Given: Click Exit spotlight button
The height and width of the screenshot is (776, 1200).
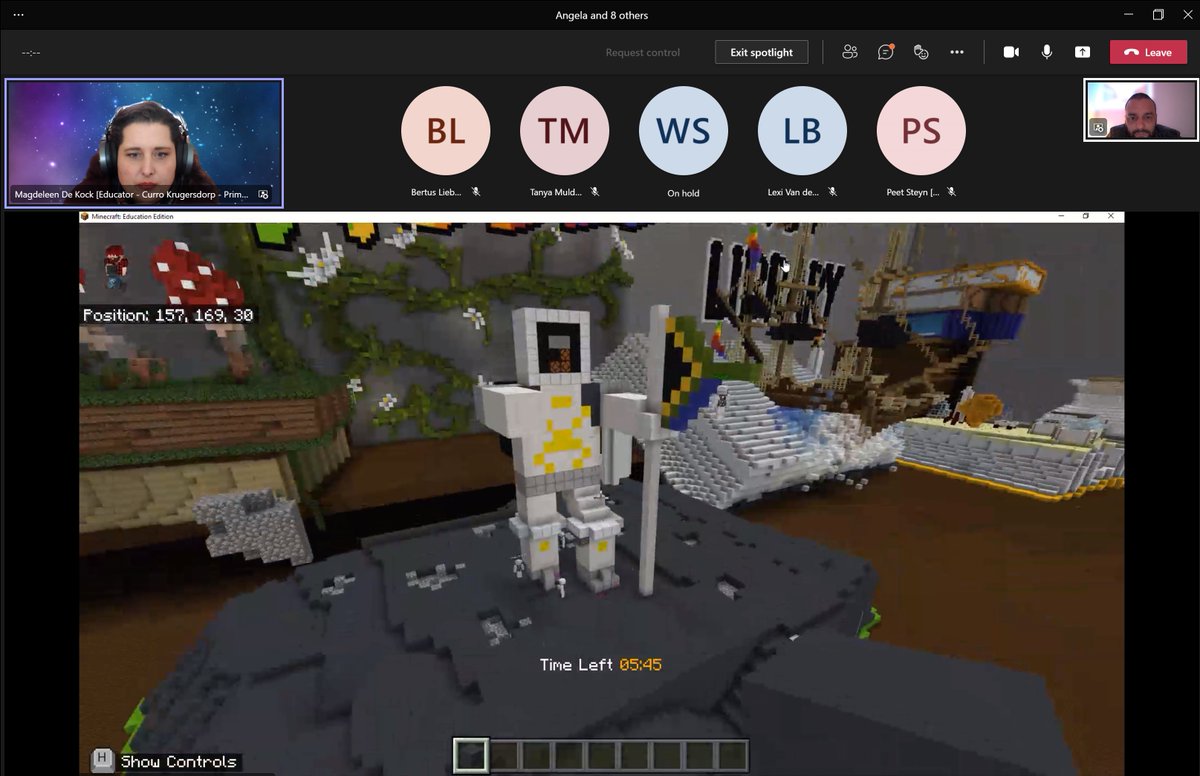Looking at the screenshot, I should [x=761, y=52].
